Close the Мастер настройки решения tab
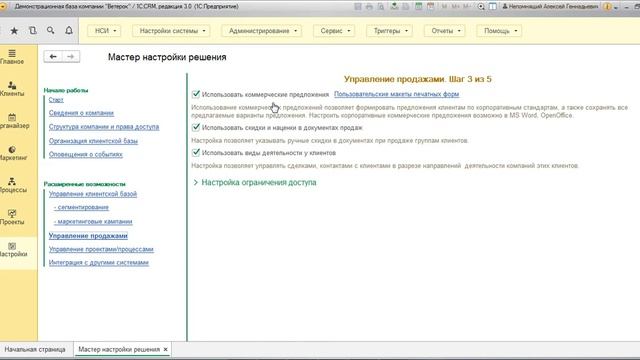 166,349
